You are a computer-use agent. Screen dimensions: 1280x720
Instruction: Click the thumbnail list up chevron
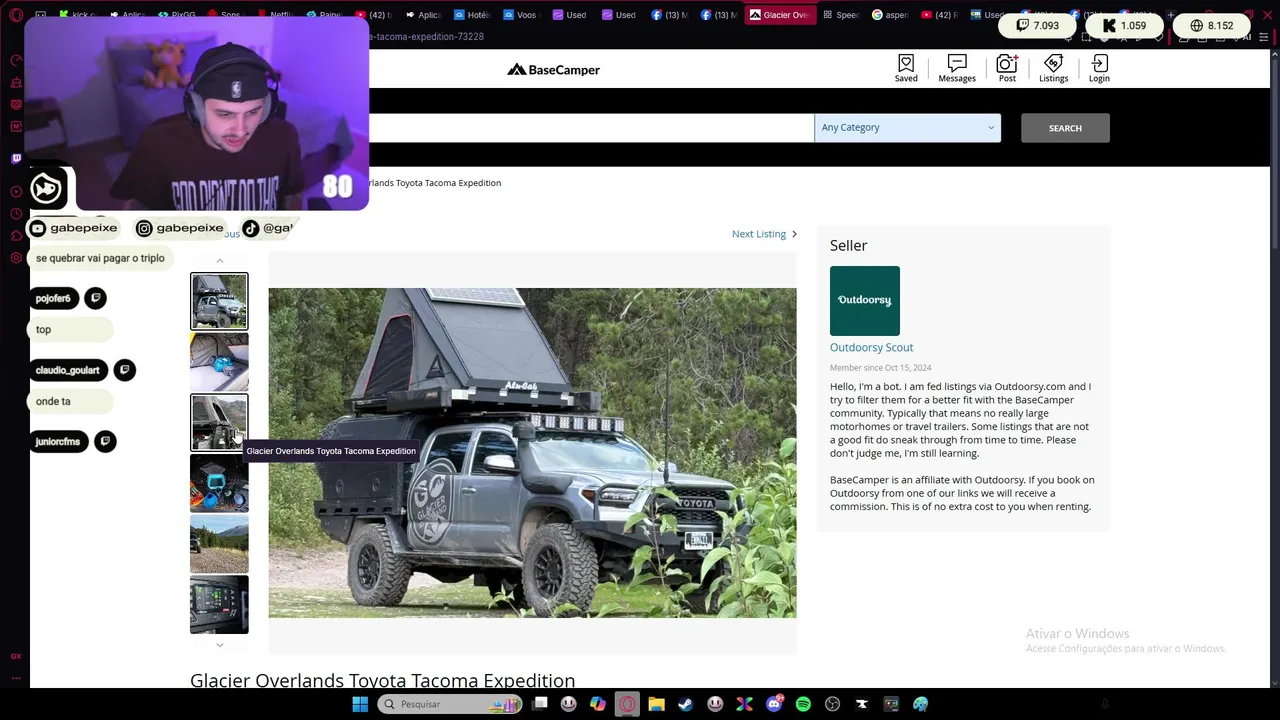point(220,261)
